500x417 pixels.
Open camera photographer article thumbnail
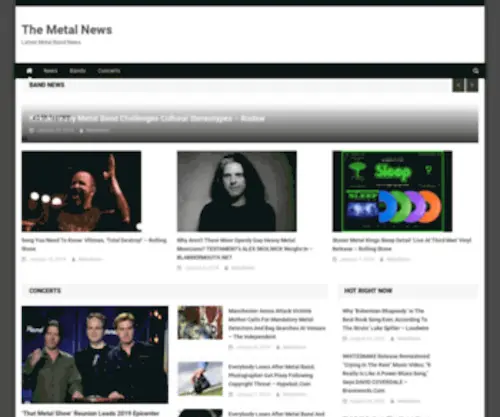point(200,379)
